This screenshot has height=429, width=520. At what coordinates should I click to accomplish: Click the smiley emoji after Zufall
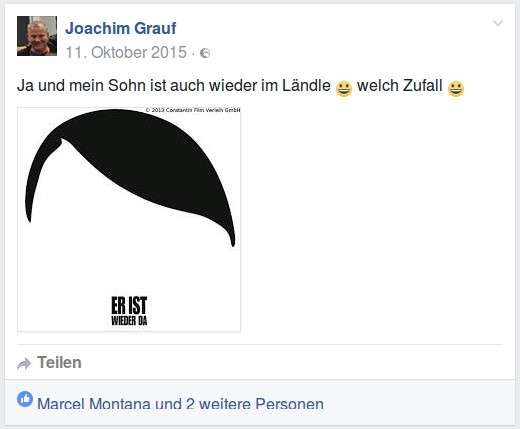tap(456, 89)
